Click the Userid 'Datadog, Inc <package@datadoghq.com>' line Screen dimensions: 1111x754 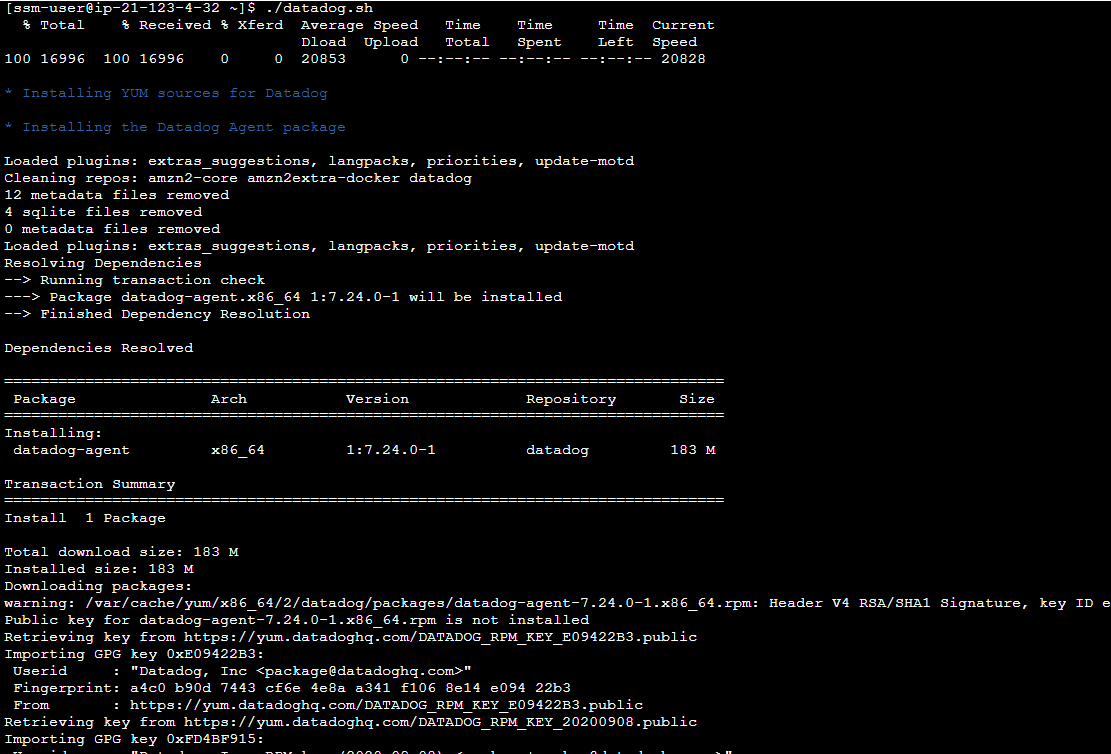click(242, 671)
